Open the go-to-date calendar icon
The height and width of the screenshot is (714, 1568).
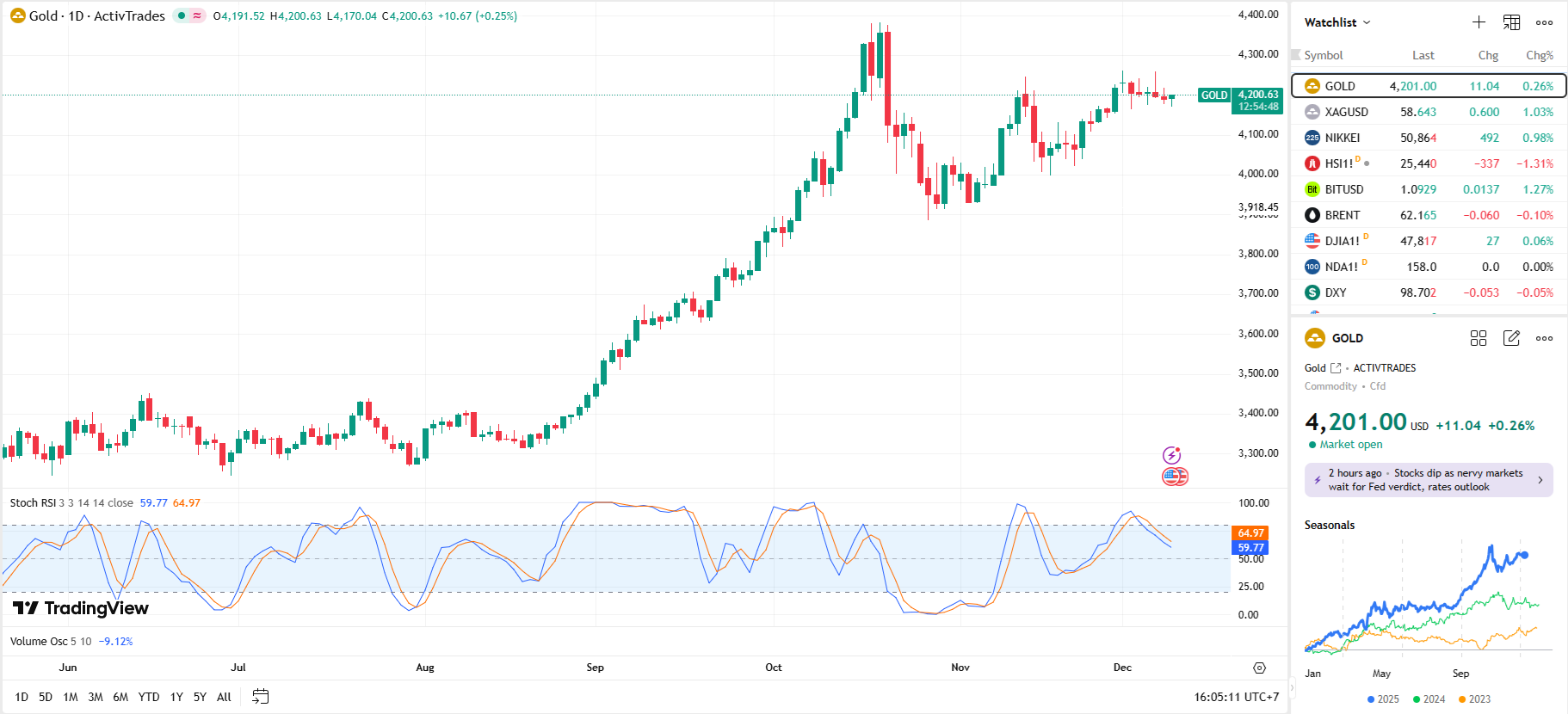point(260,697)
